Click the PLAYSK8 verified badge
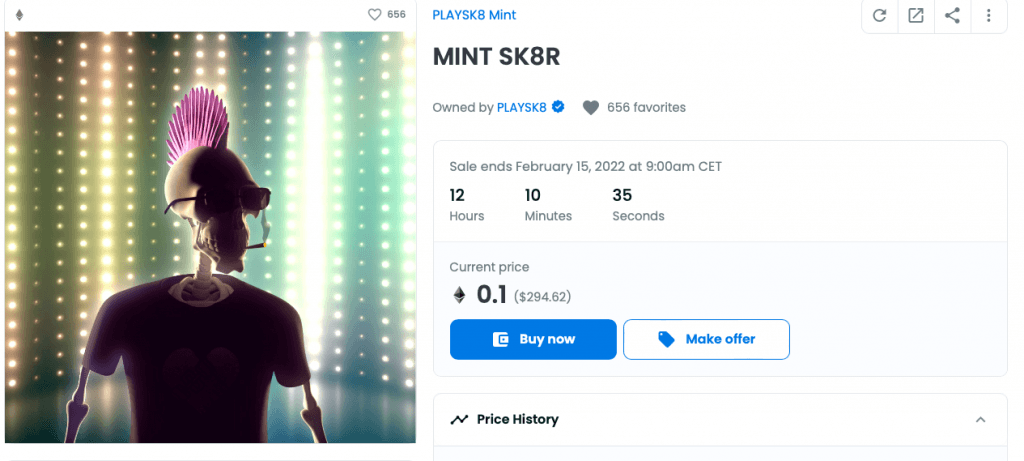 [558, 107]
